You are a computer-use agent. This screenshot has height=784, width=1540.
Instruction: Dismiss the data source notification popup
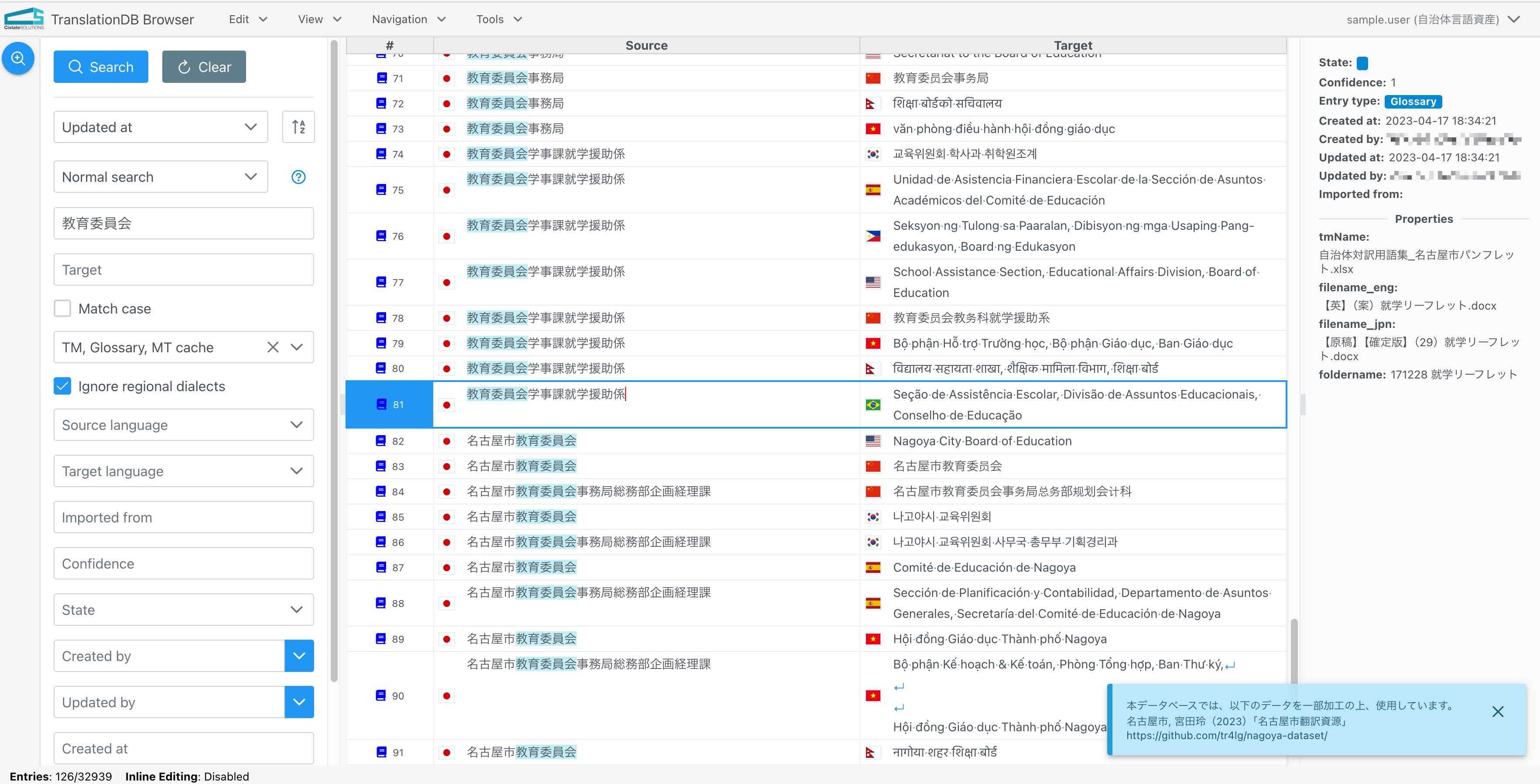point(1498,711)
